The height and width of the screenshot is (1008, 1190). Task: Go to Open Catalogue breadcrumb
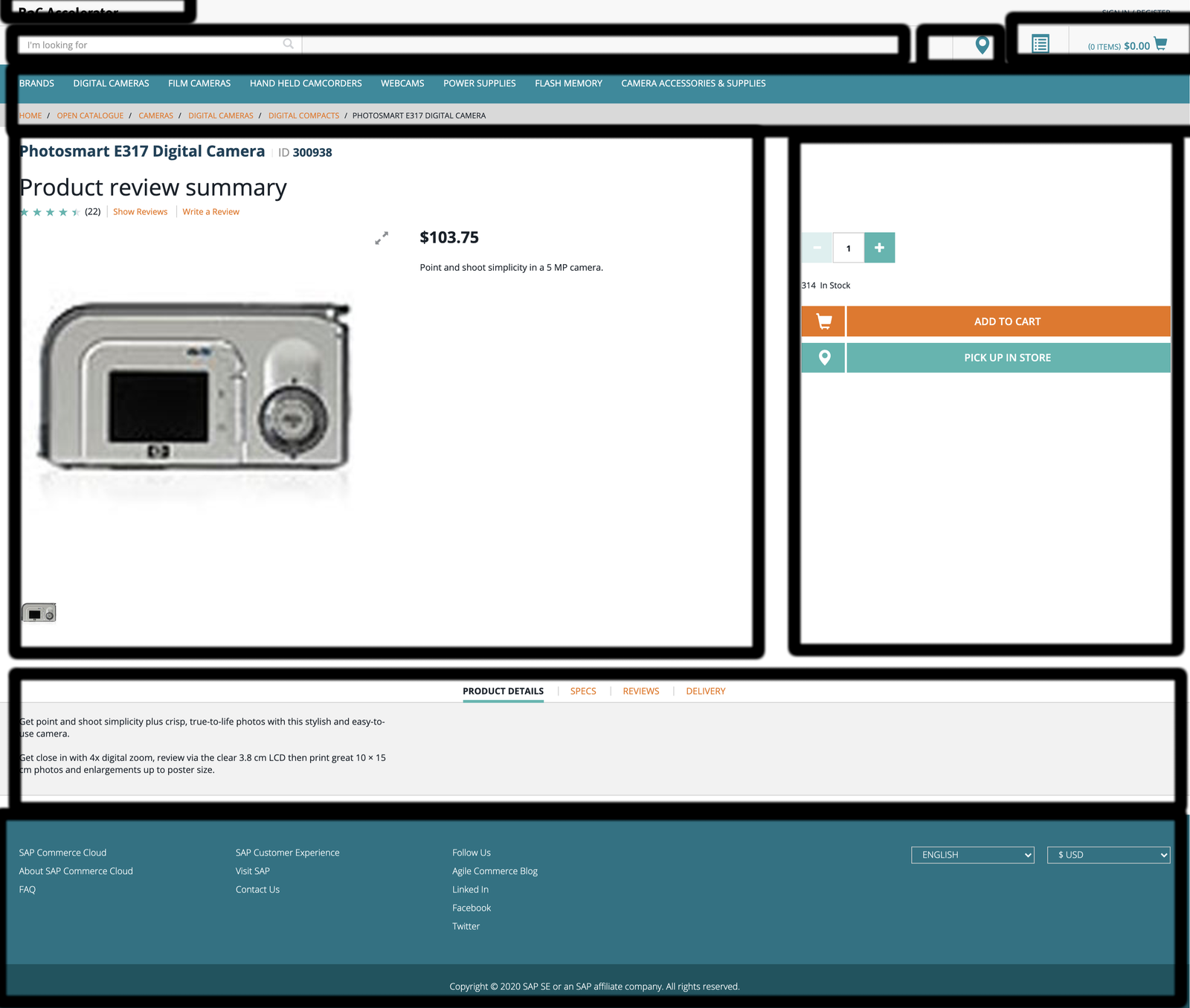[90, 115]
